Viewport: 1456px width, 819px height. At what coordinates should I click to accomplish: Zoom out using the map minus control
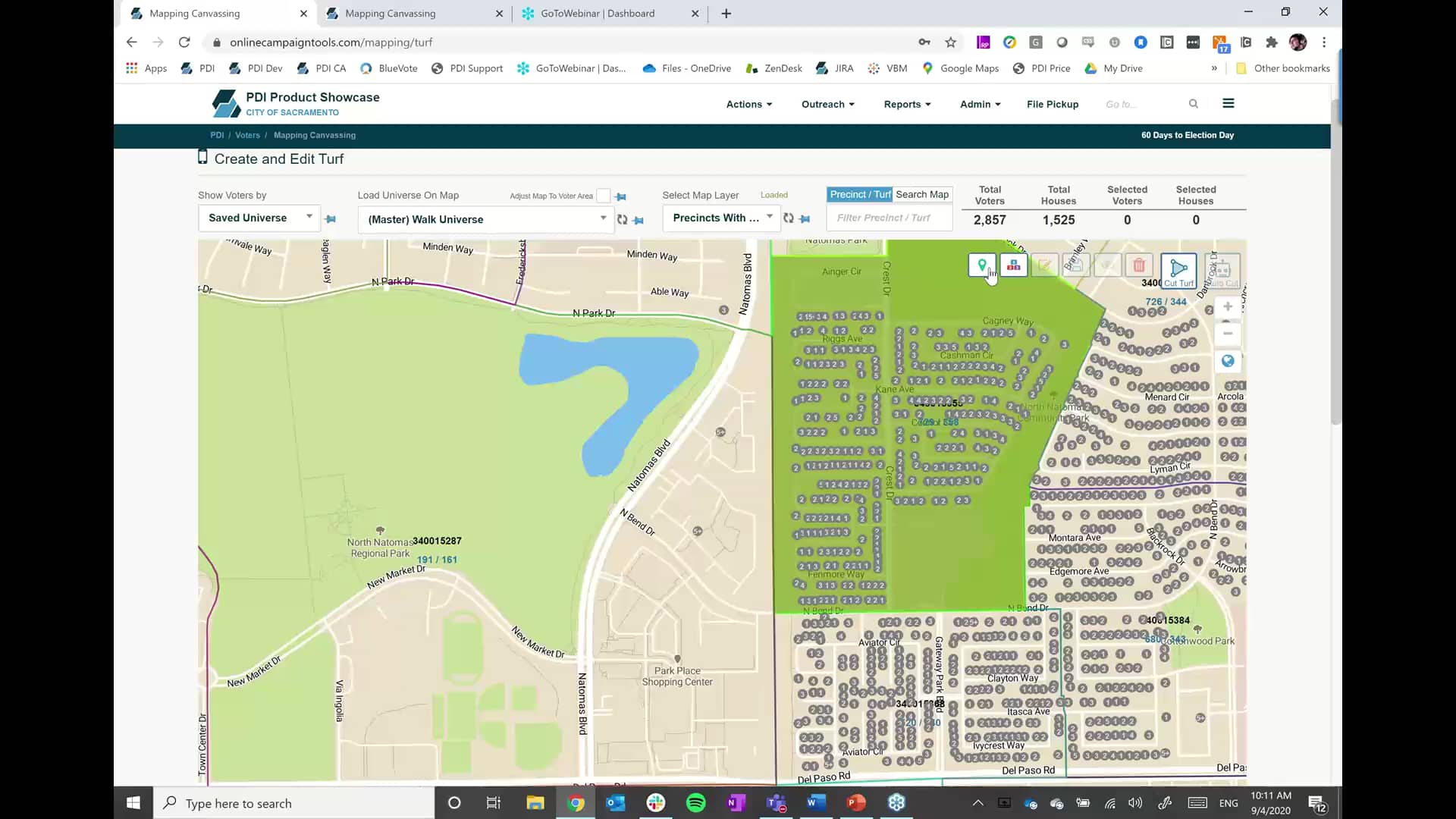pos(1227,334)
